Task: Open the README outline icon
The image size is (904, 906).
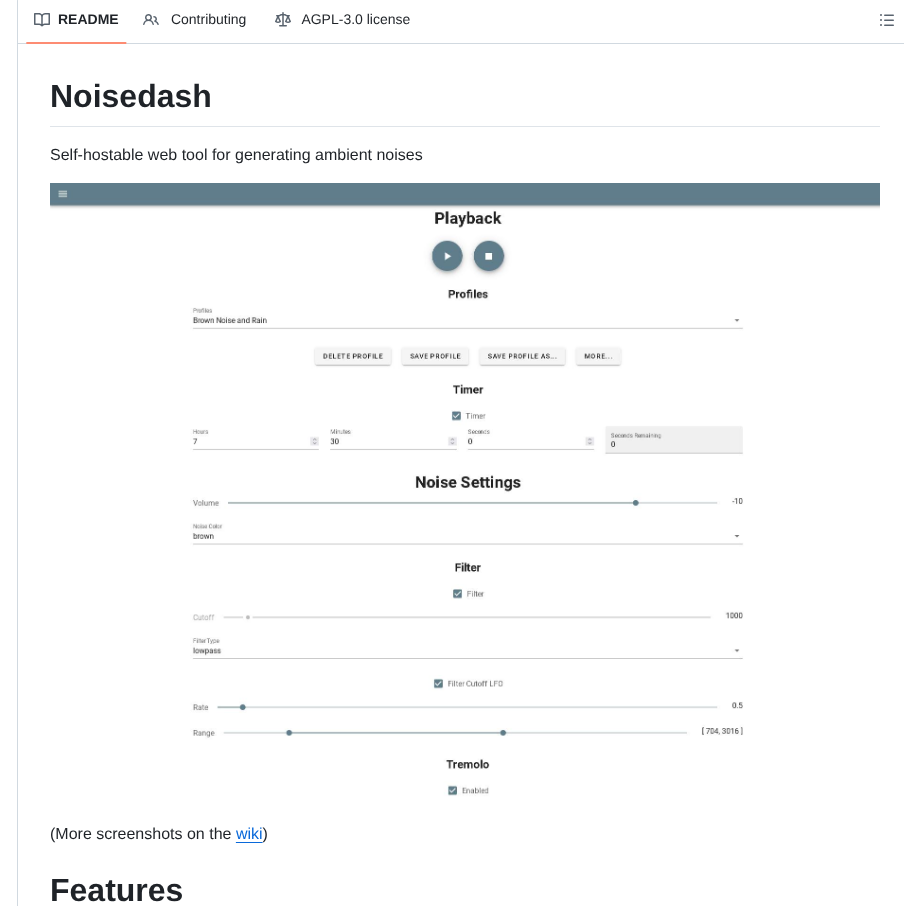Action: [x=886, y=19]
